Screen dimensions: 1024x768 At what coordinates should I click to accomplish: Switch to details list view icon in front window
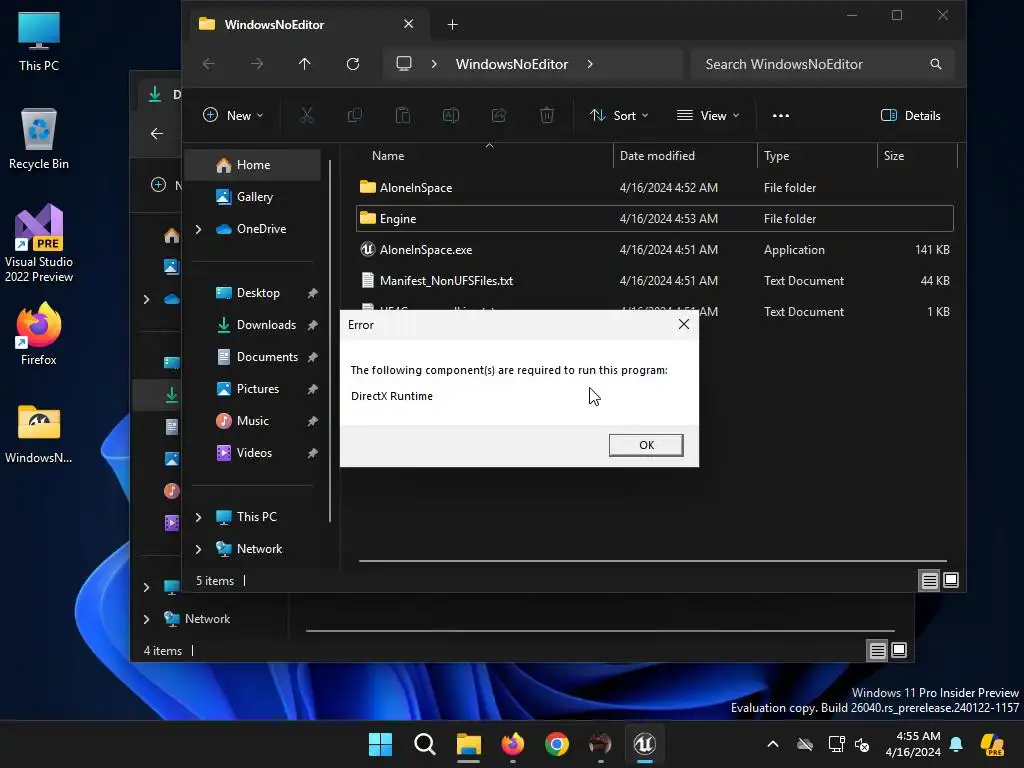coord(929,580)
